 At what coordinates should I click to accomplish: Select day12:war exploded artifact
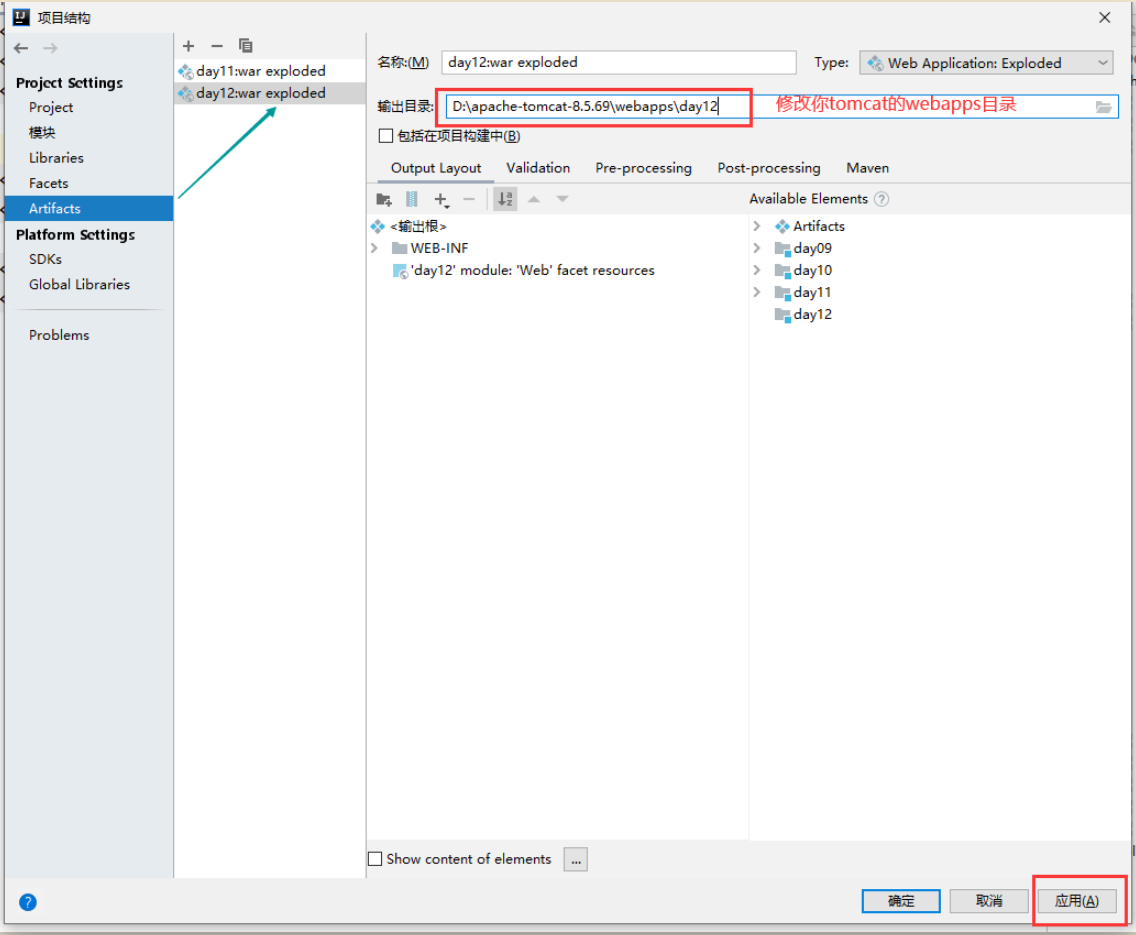pyautogui.click(x=270, y=93)
